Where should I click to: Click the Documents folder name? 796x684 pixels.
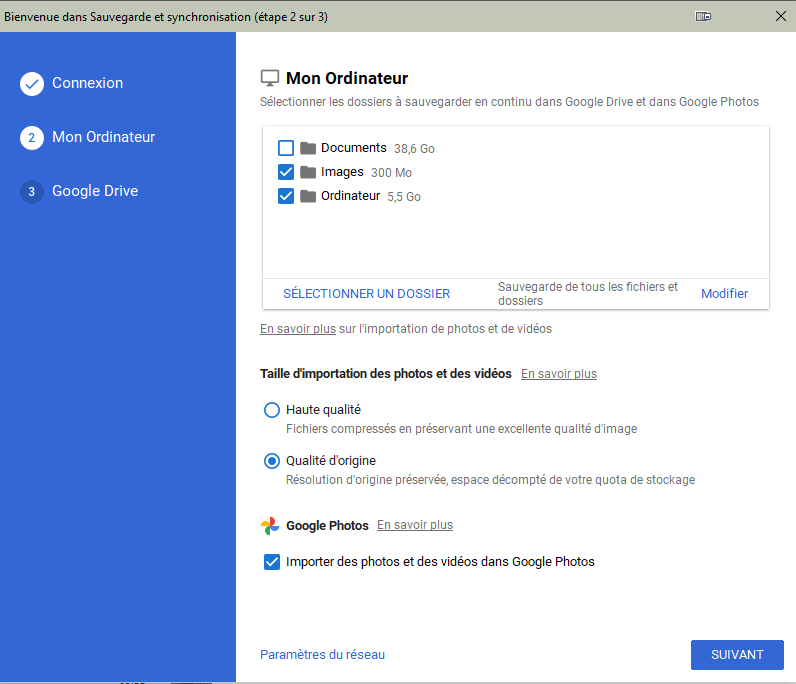(x=354, y=148)
